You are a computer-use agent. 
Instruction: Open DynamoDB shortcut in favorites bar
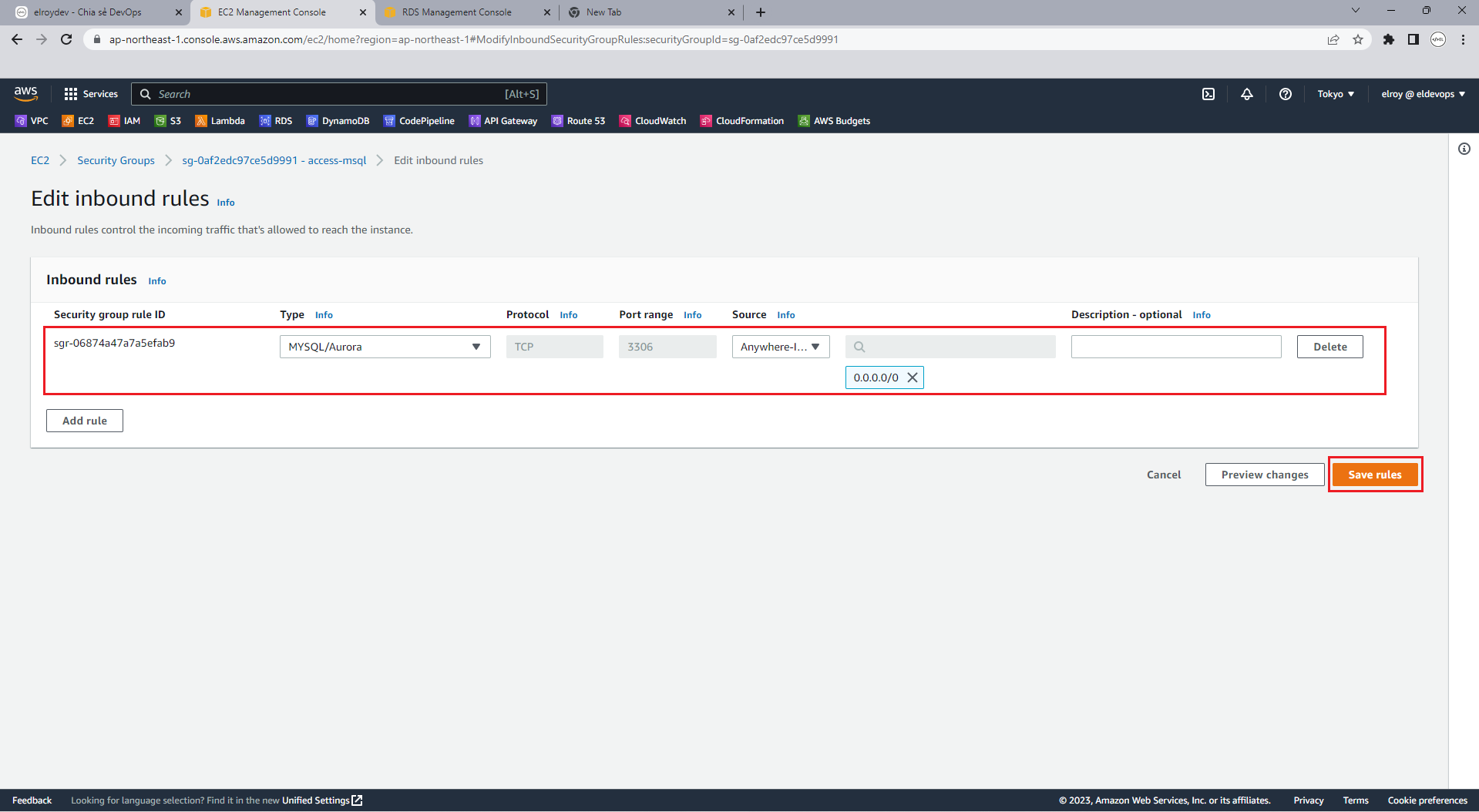[x=338, y=121]
